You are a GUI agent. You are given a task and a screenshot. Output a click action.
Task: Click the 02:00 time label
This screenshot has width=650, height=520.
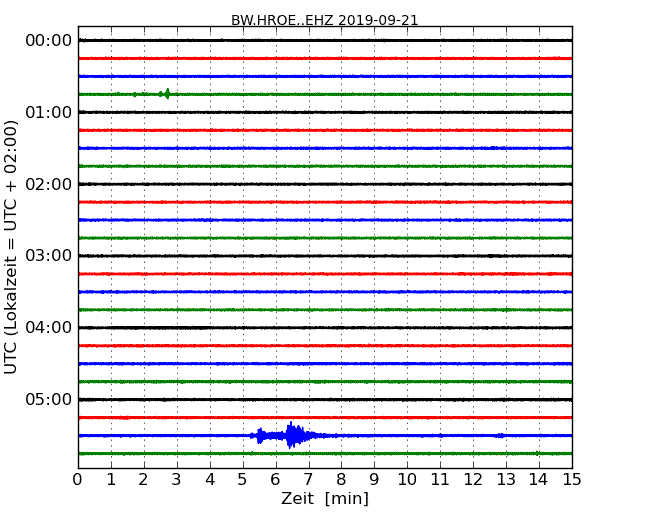(49, 184)
